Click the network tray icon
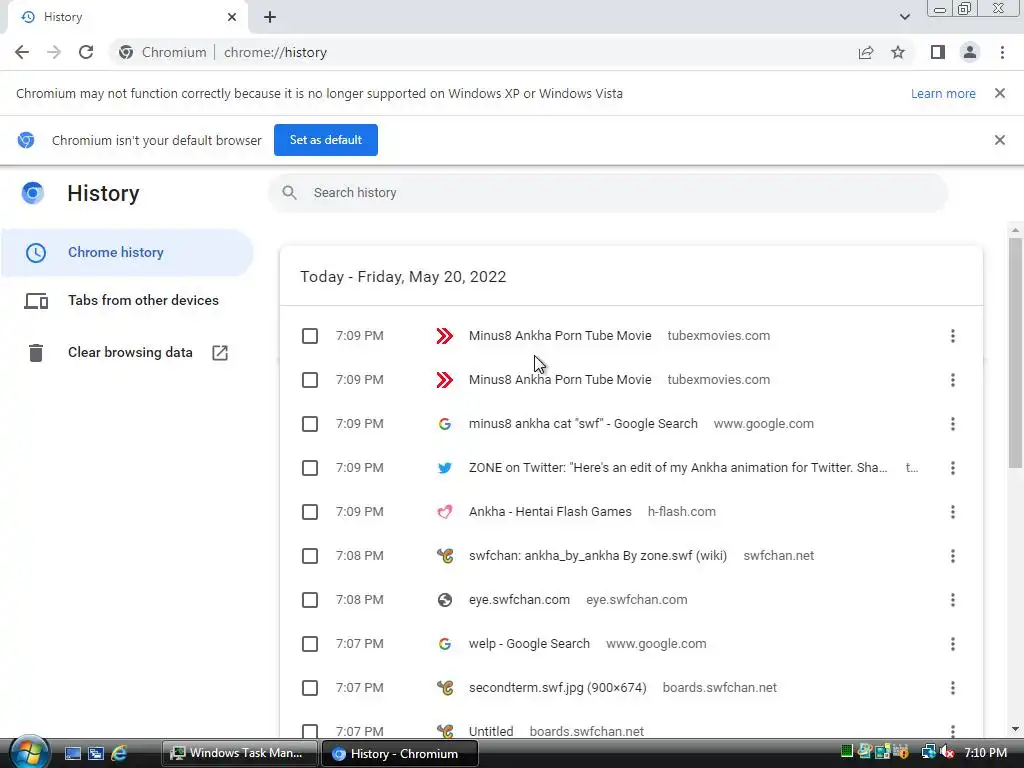This screenshot has width=1024, height=768. coord(928,752)
